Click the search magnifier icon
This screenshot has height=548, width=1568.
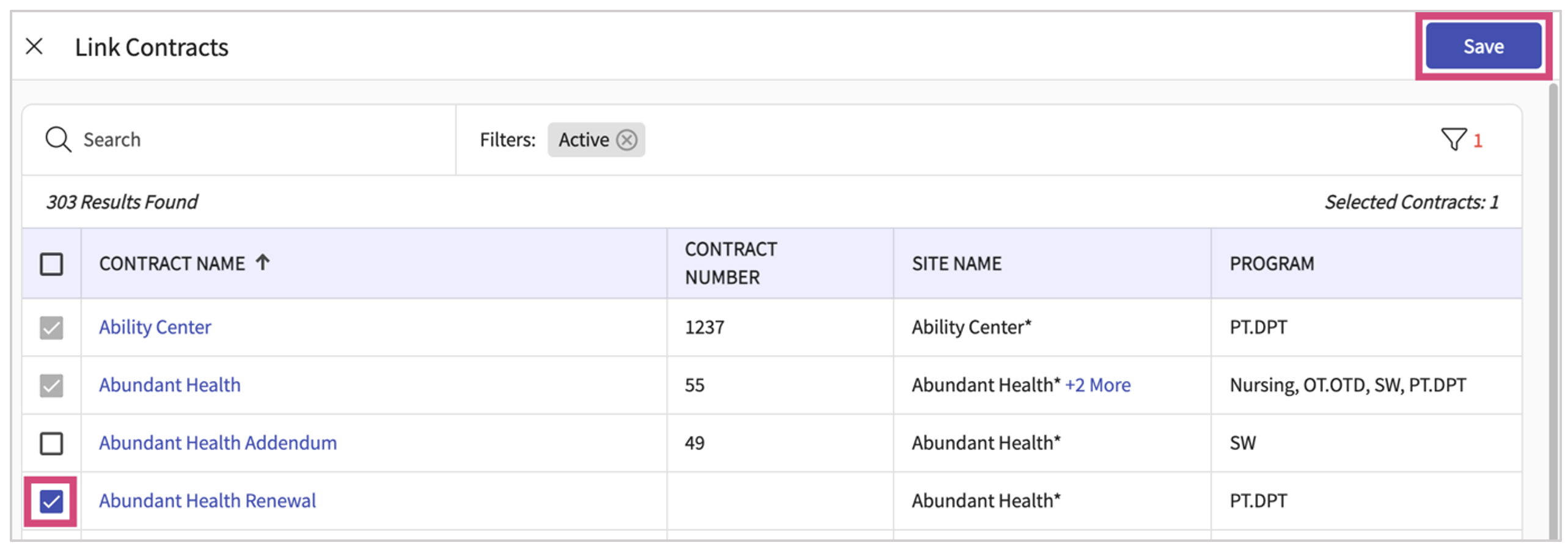pyautogui.click(x=58, y=139)
